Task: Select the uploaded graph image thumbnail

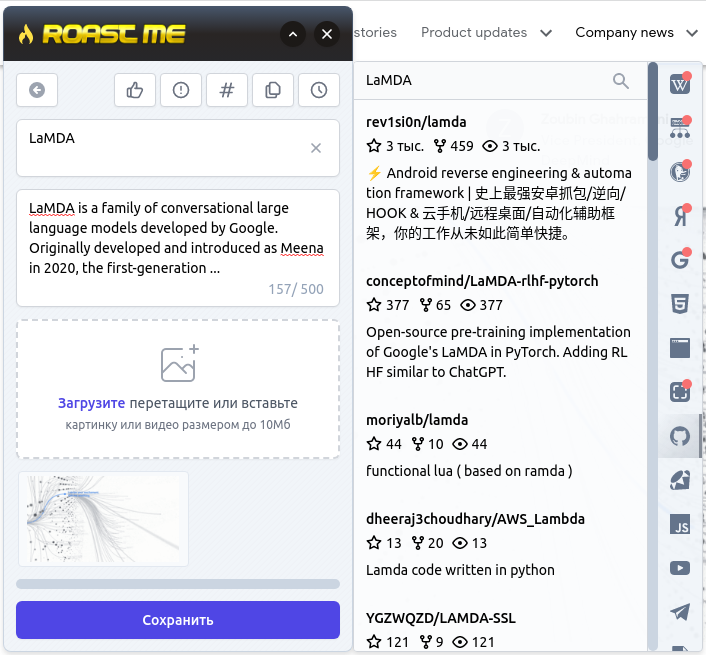Action: (x=103, y=519)
